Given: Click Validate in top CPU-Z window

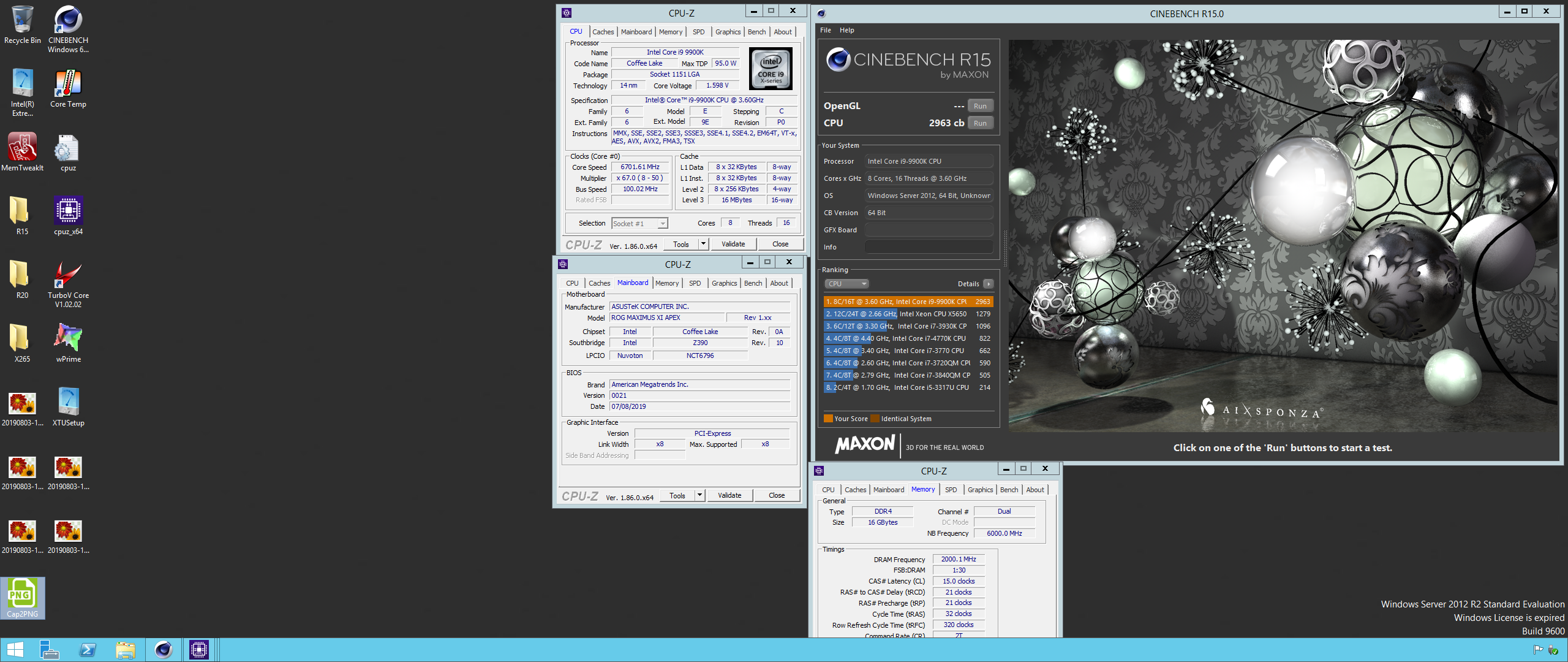Looking at the screenshot, I should [733, 244].
